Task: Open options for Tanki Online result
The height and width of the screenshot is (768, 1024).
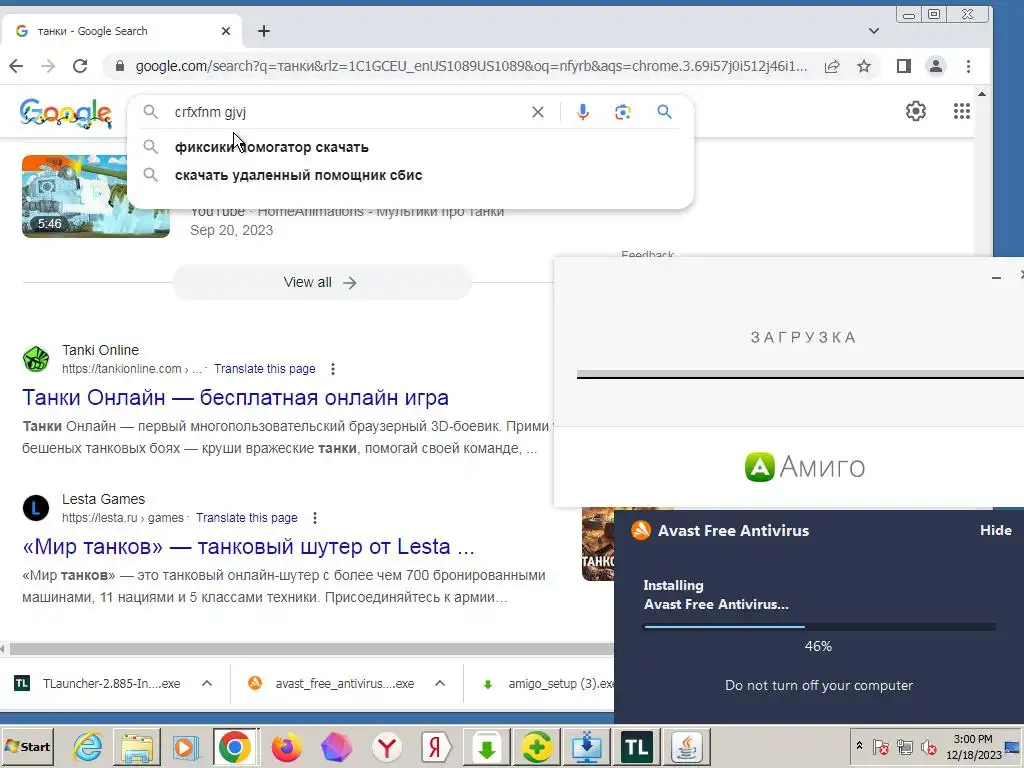Action: (x=333, y=369)
